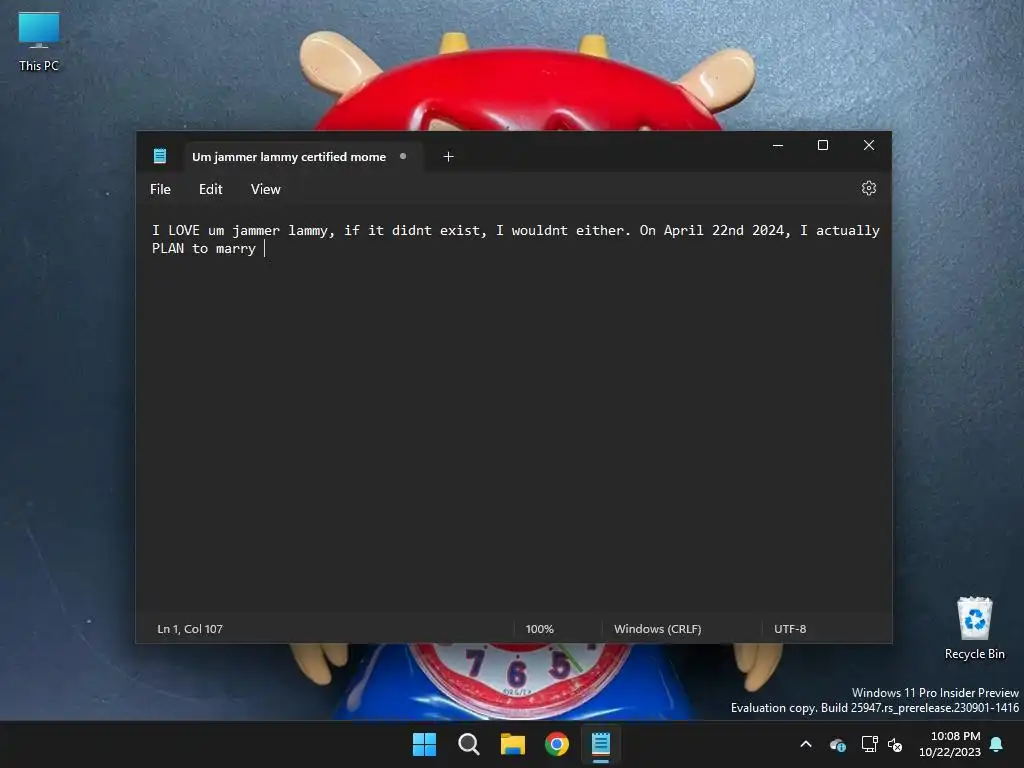Screen dimensions: 1024x768
Task: Open Notepad settings gear
Action: tap(868, 189)
